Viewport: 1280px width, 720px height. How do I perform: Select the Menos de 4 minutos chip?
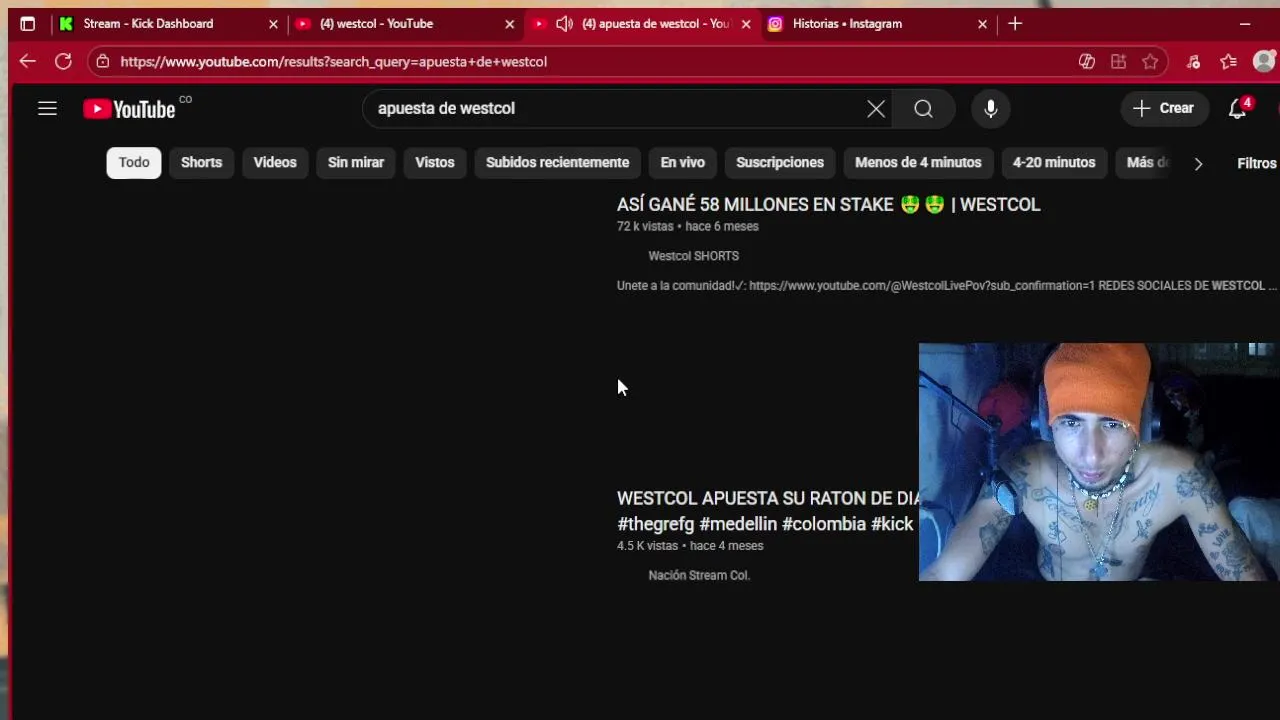[x=918, y=162]
